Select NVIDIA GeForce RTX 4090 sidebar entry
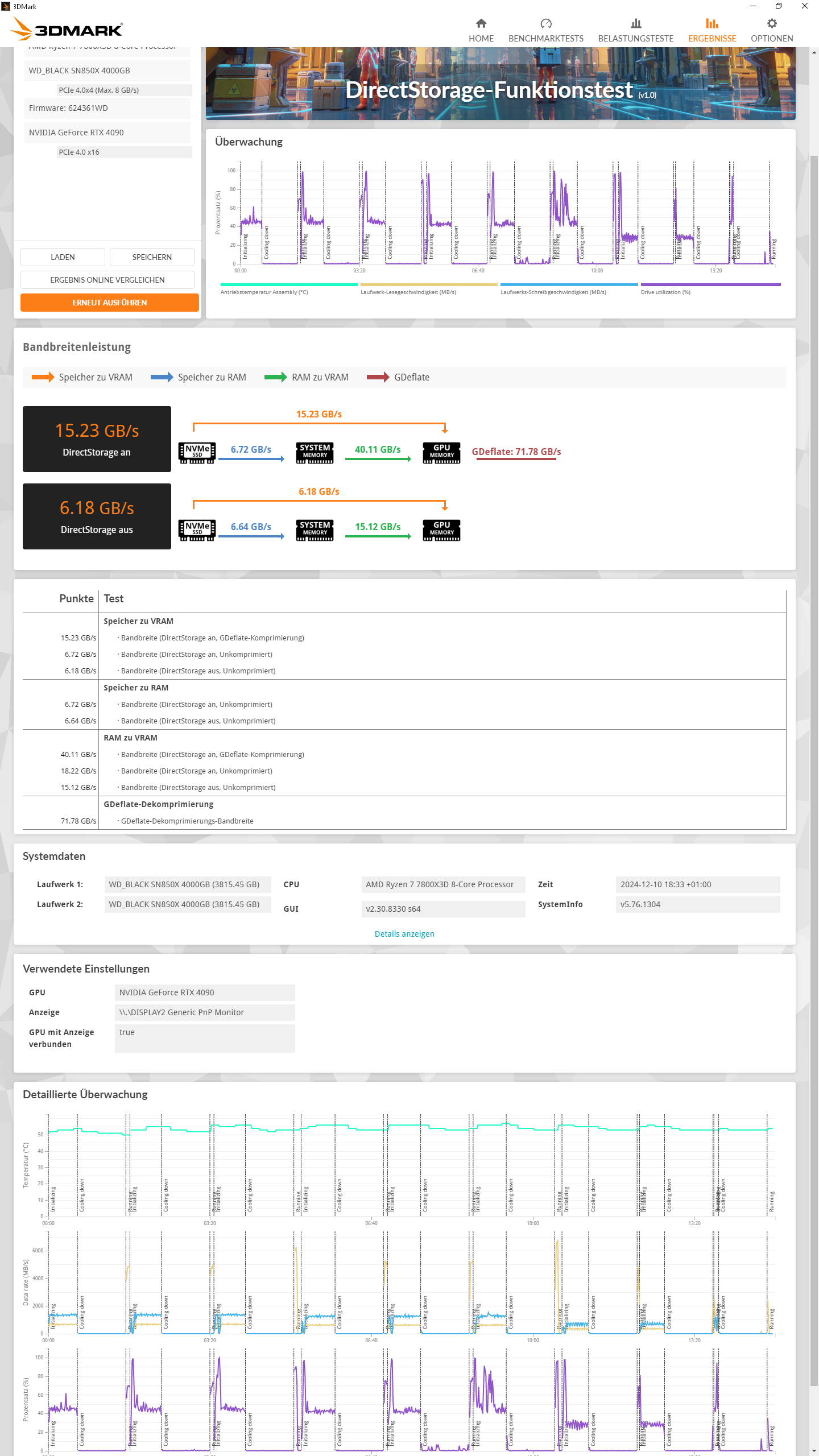The image size is (819, 1456). coord(107,133)
